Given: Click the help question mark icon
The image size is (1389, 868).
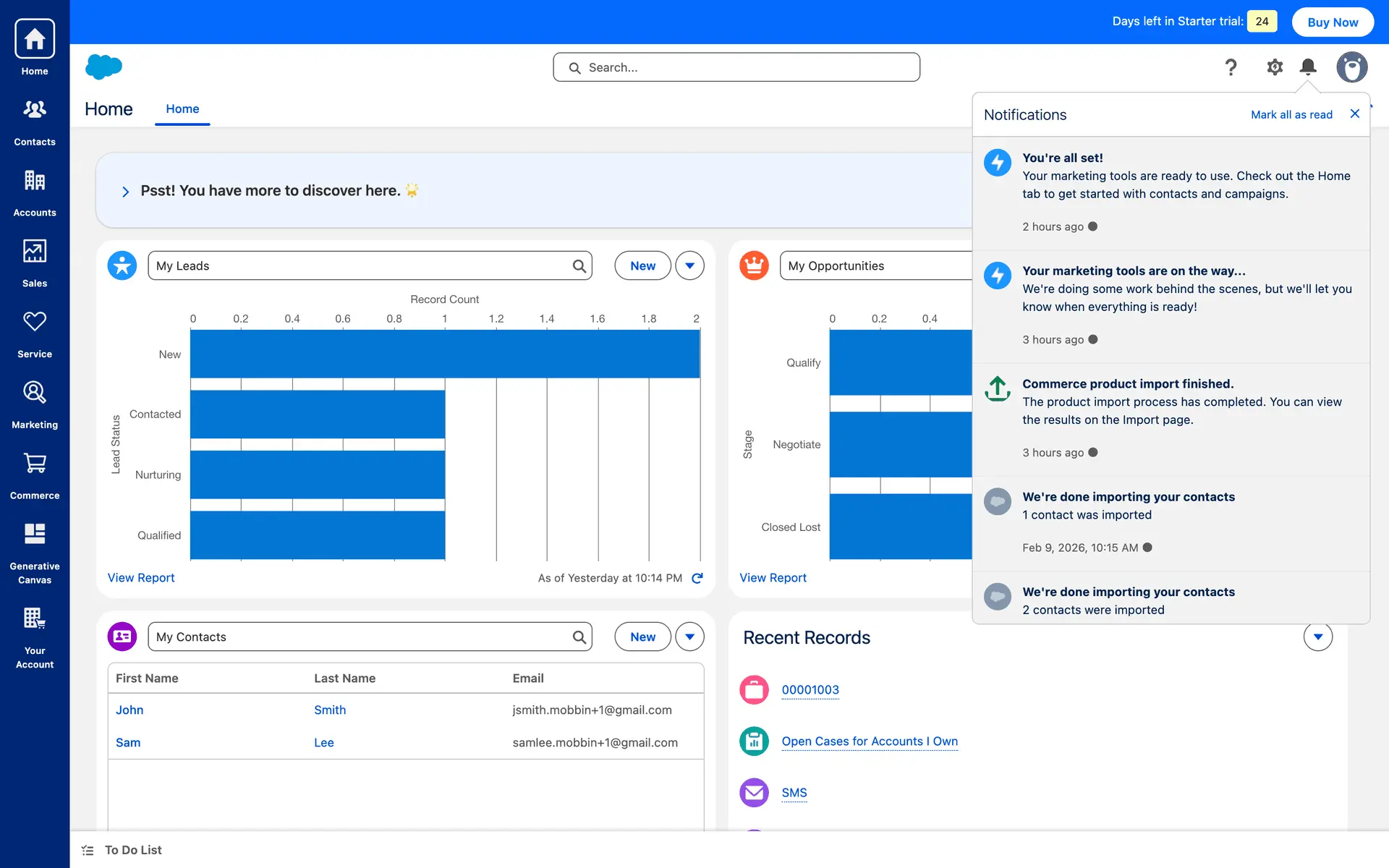Looking at the screenshot, I should [x=1231, y=67].
